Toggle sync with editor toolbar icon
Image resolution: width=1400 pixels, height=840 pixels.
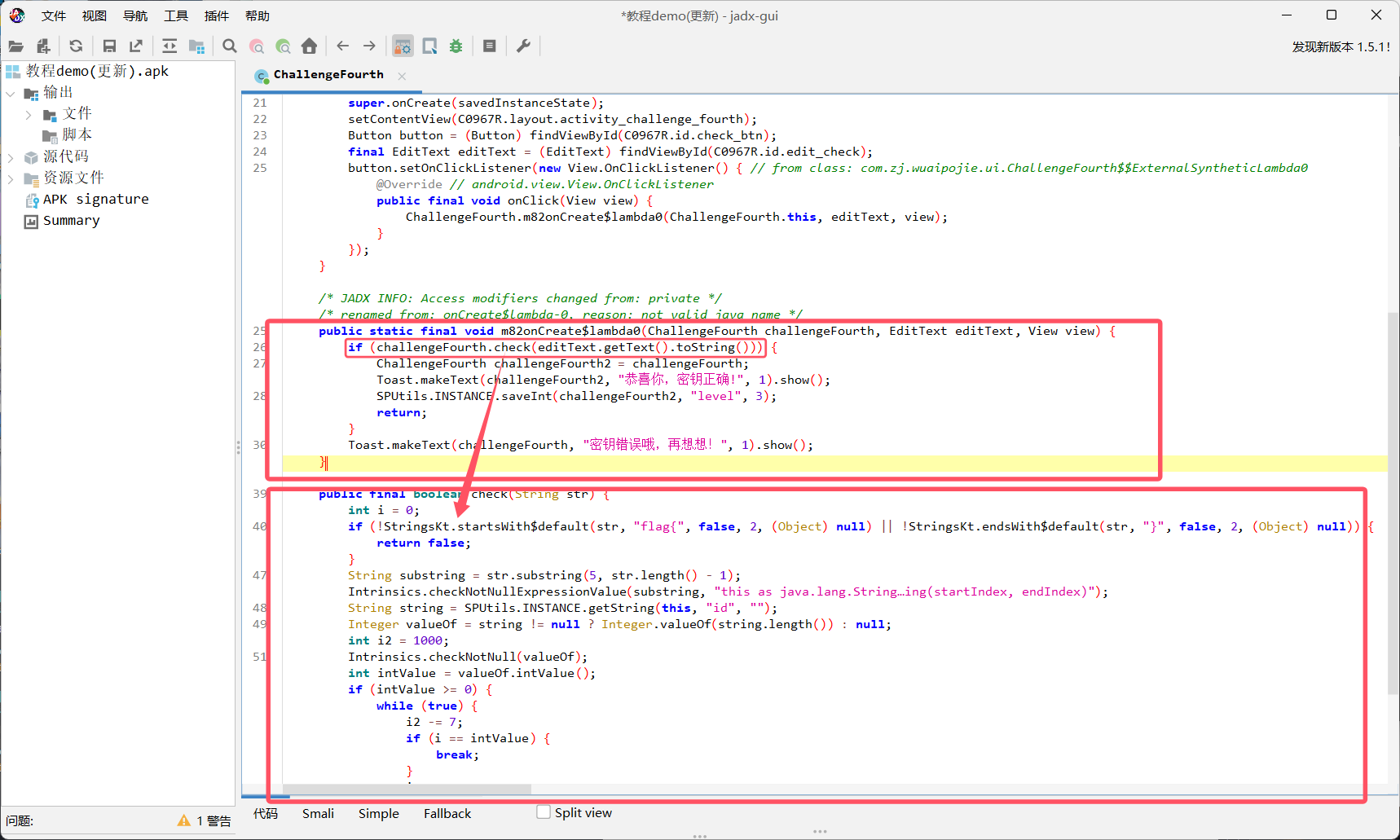pyautogui.click(x=169, y=46)
